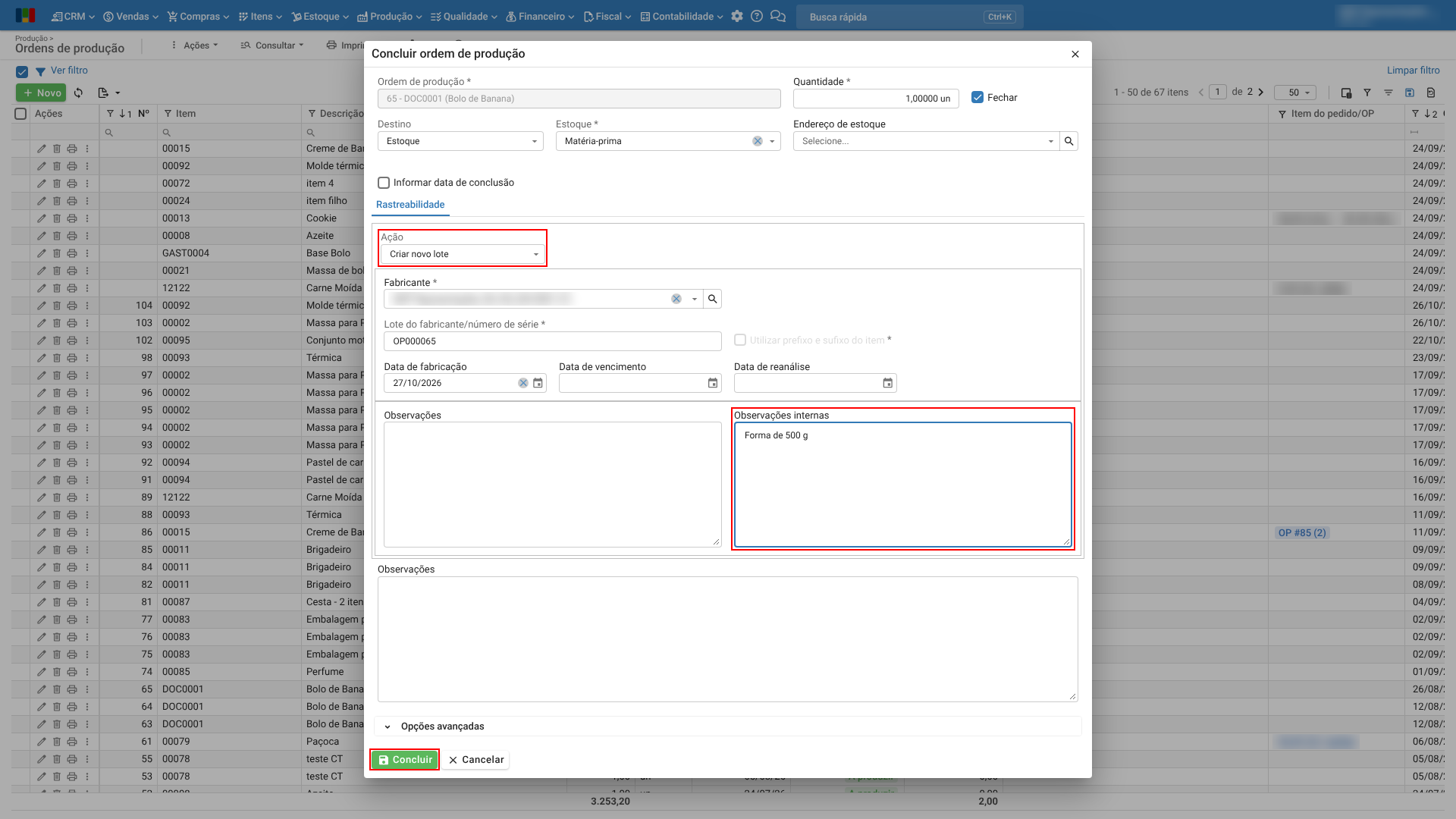Click the Novo button

pyautogui.click(x=41, y=93)
